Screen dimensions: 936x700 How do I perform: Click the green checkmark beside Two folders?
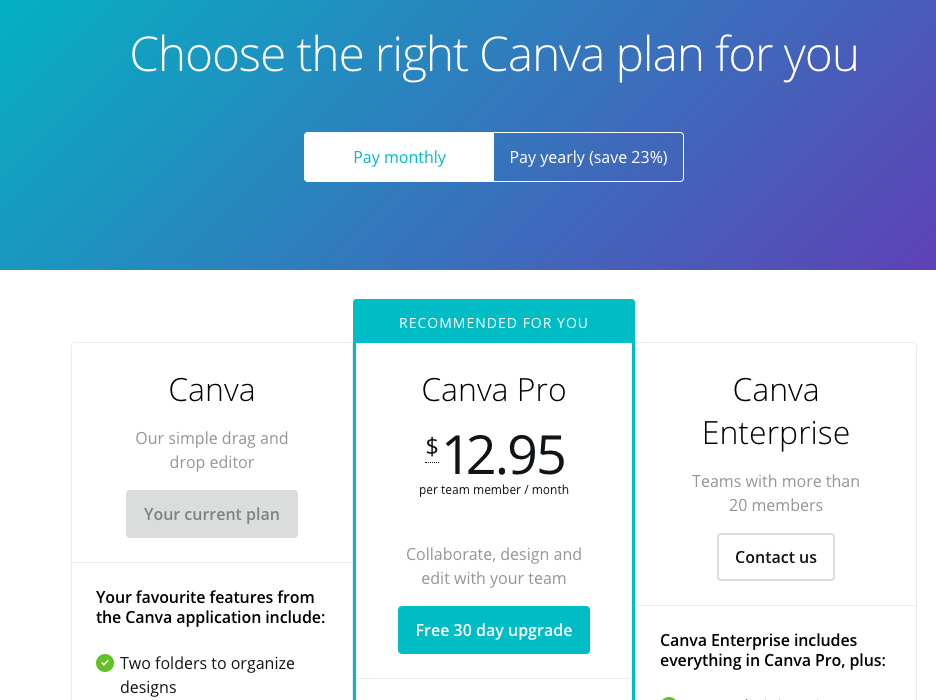pyautogui.click(x=104, y=663)
